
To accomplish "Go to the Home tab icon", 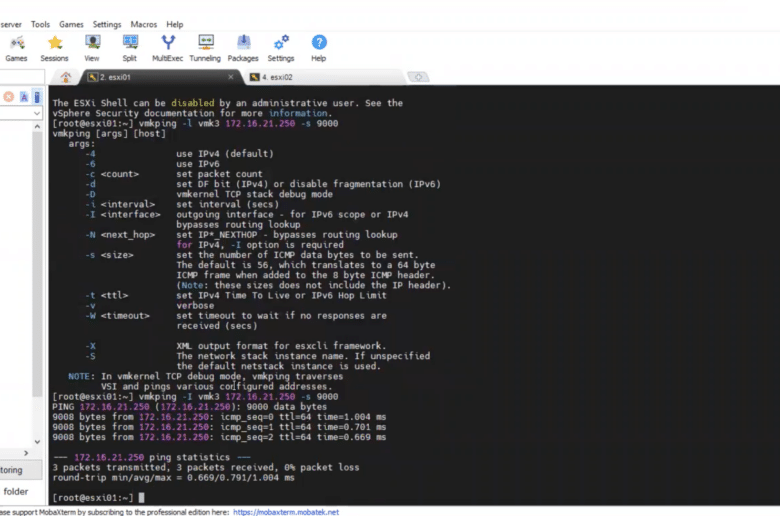I will click(x=66, y=77).
